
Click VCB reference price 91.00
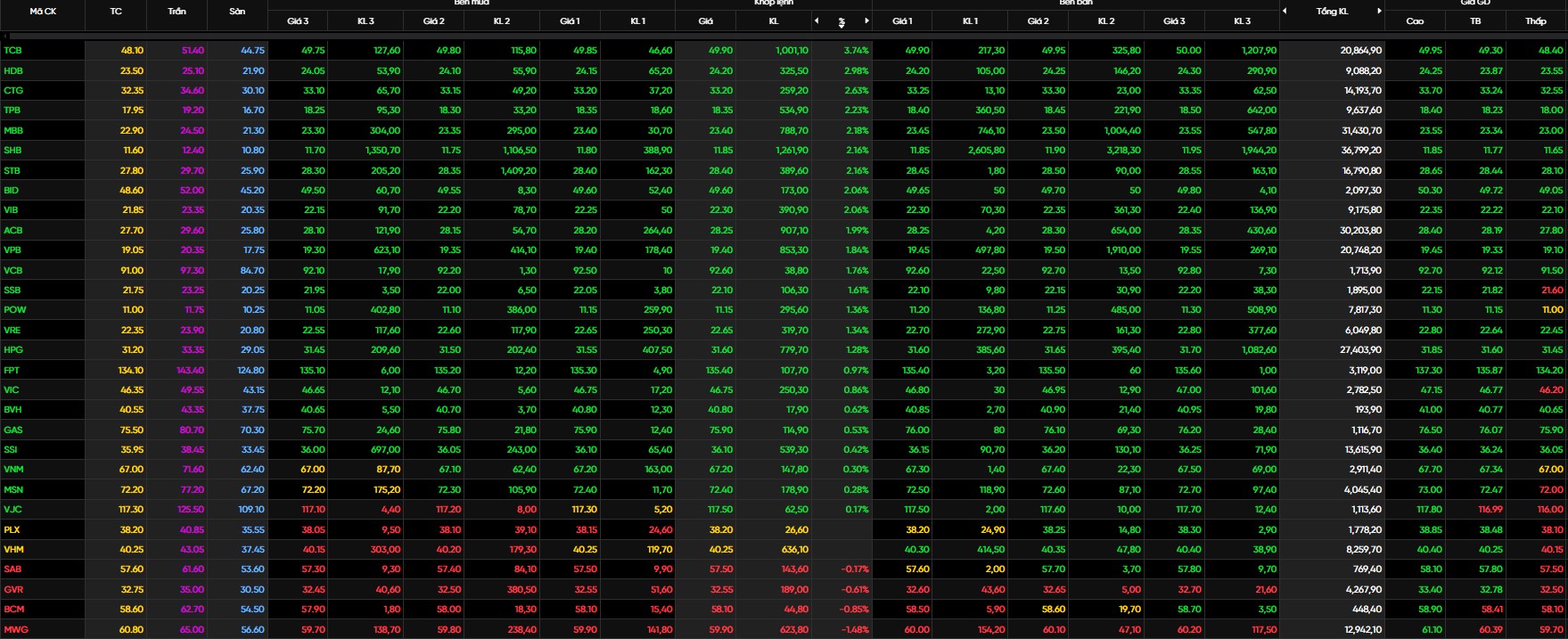click(x=132, y=270)
